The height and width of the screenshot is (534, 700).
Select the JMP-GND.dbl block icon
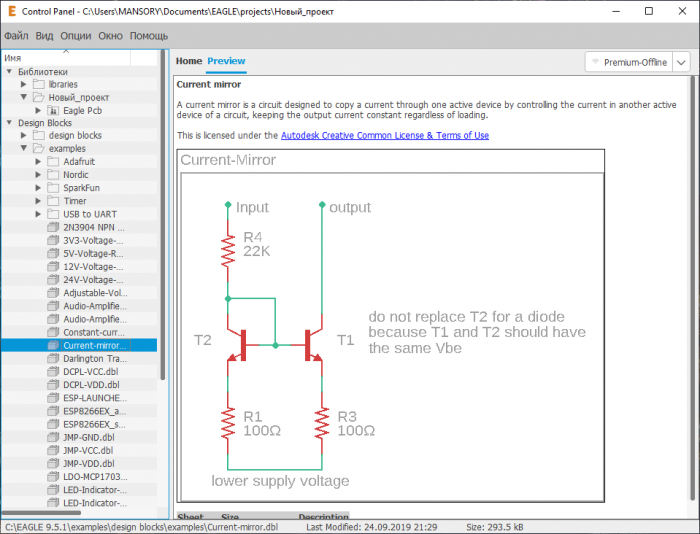[x=54, y=437]
